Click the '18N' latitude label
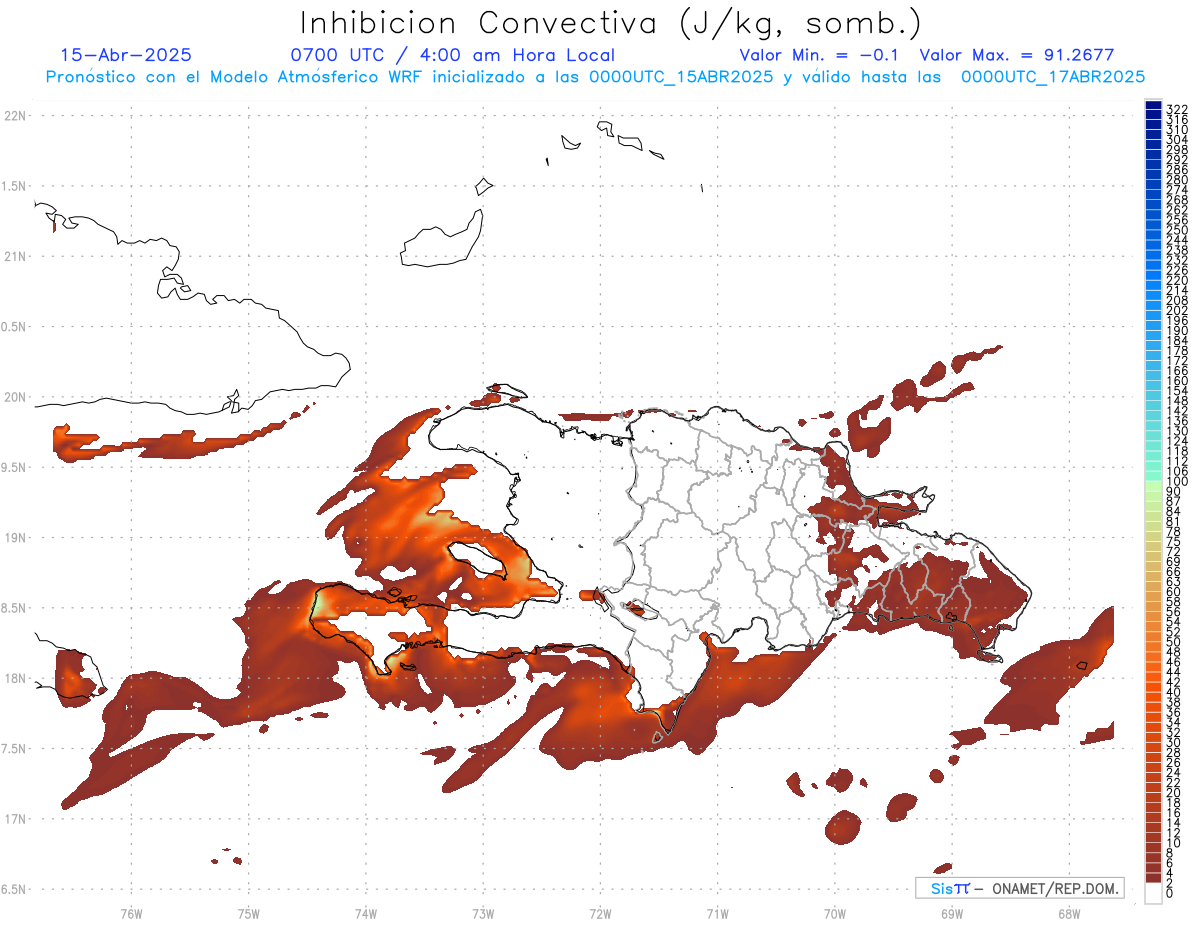 click(x=15, y=678)
